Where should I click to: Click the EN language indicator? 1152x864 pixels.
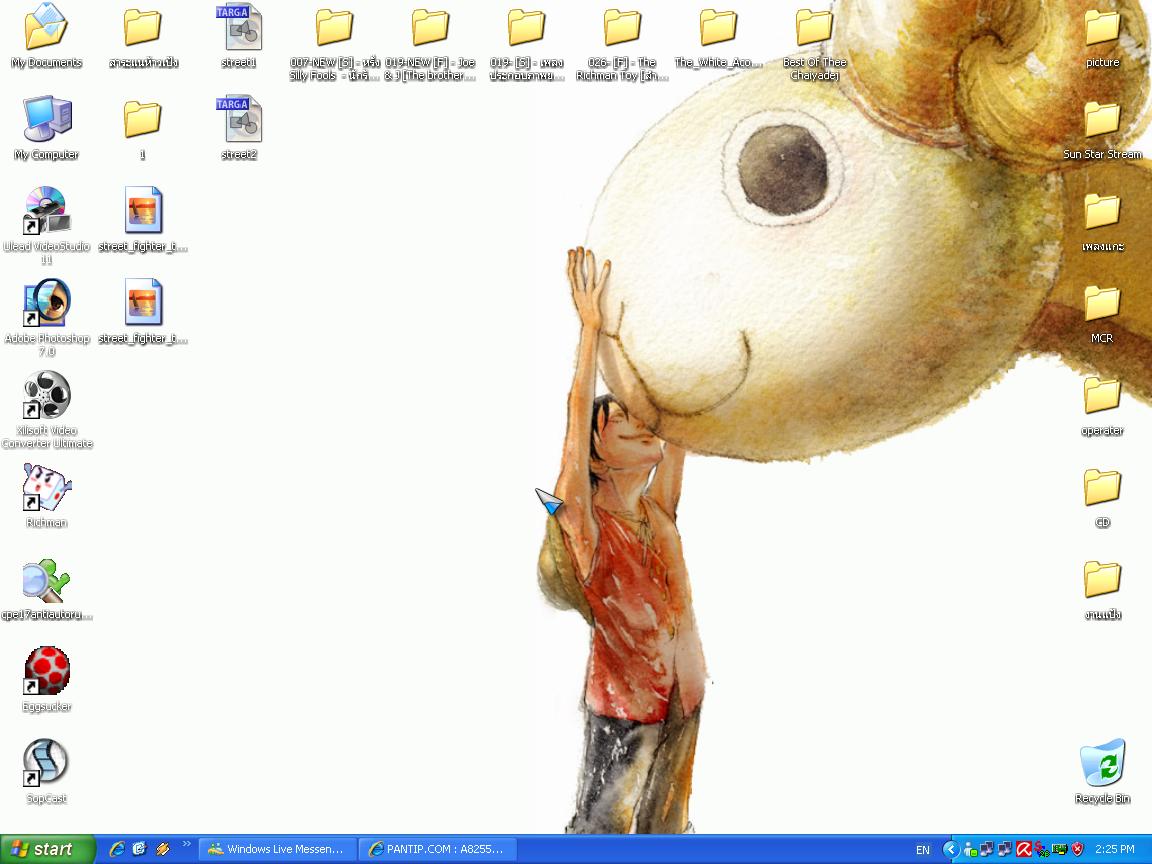(923, 849)
